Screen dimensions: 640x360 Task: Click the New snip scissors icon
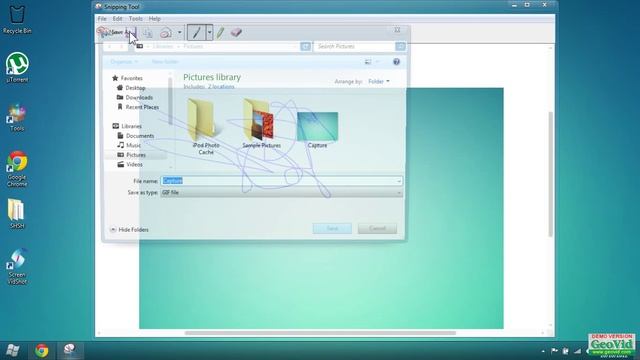[x=102, y=32]
